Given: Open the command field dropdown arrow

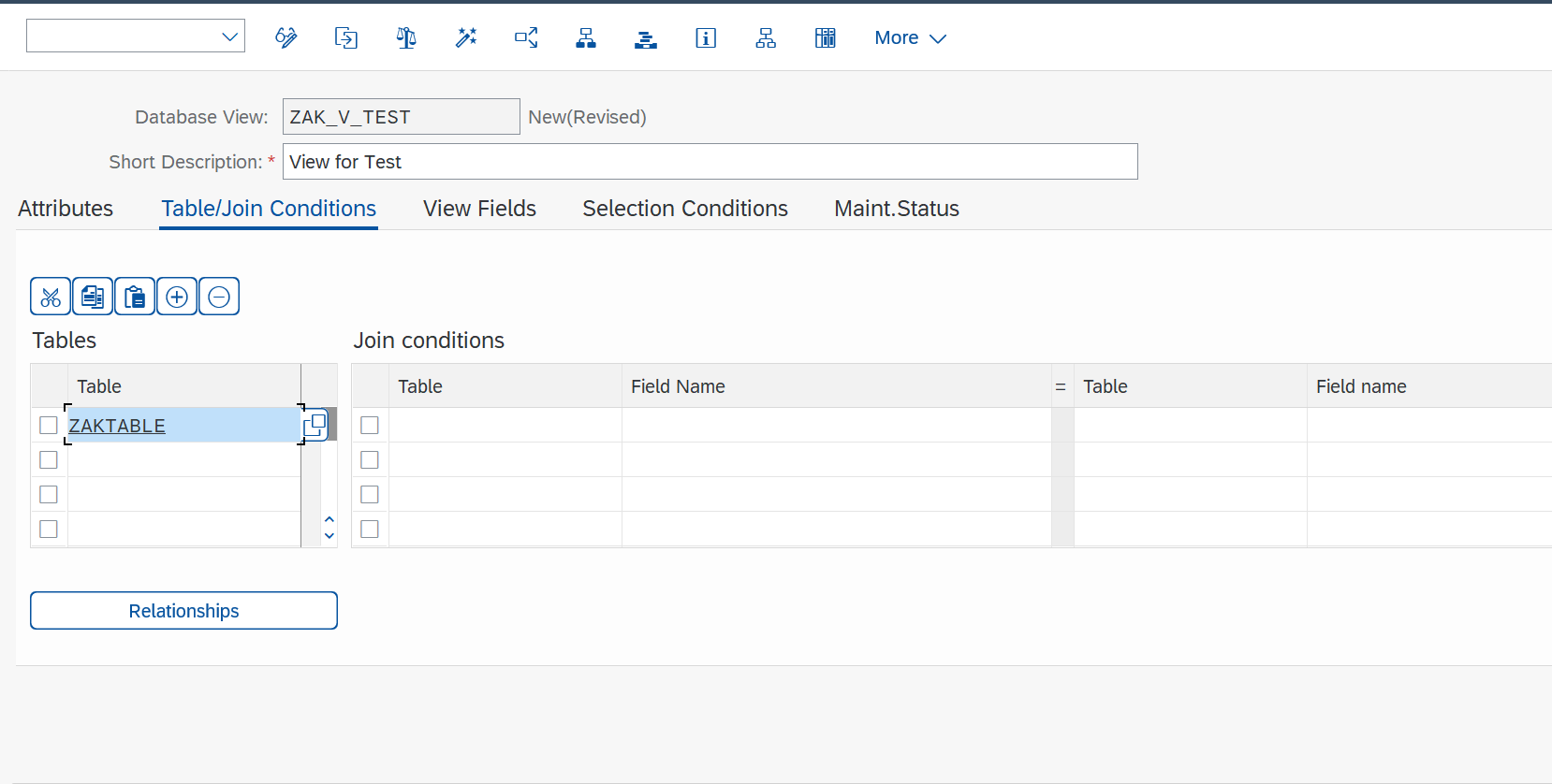Looking at the screenshot, I should coord(229,36).
